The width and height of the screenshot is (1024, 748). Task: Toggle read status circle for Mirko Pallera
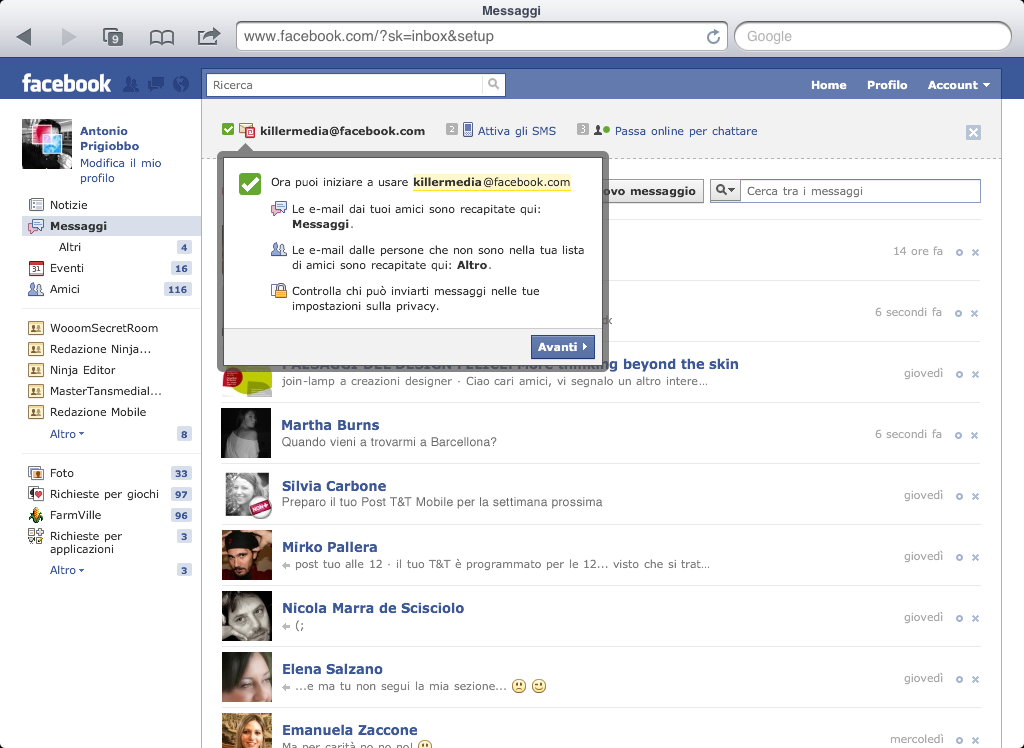click(959, 557)
